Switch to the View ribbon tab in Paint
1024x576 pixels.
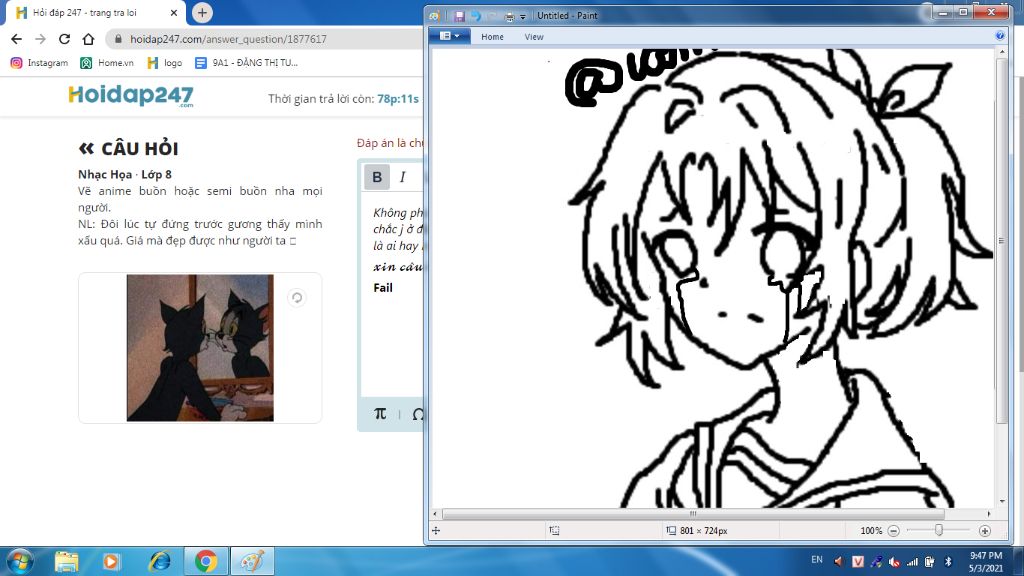(x=534, y=37)
